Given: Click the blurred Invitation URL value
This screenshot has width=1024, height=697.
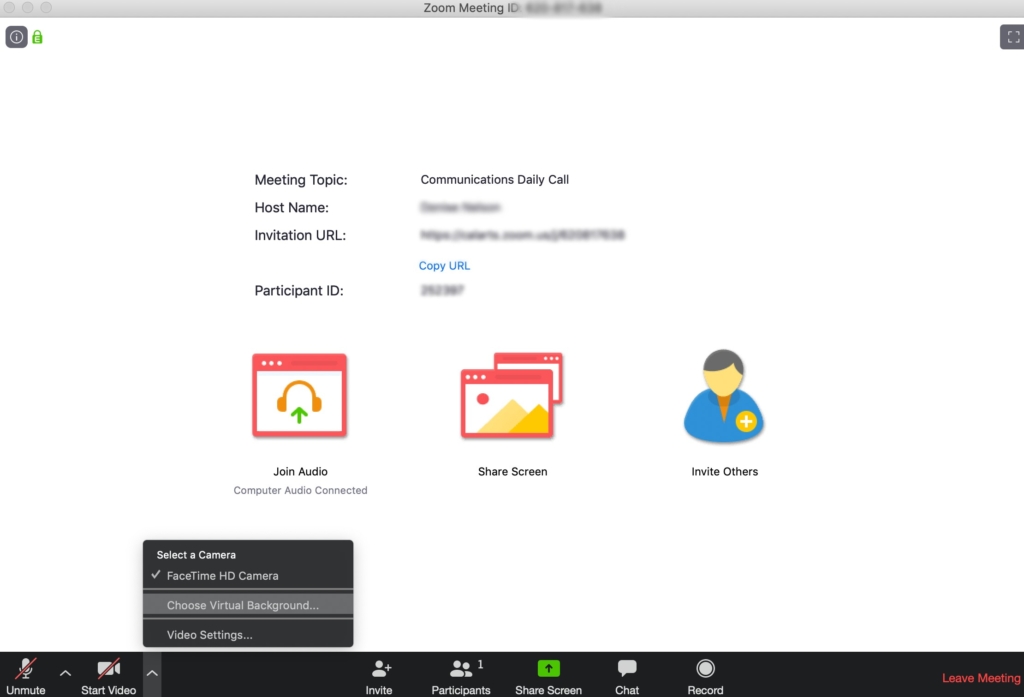Looking at the screenshot, I should (522, 235).
